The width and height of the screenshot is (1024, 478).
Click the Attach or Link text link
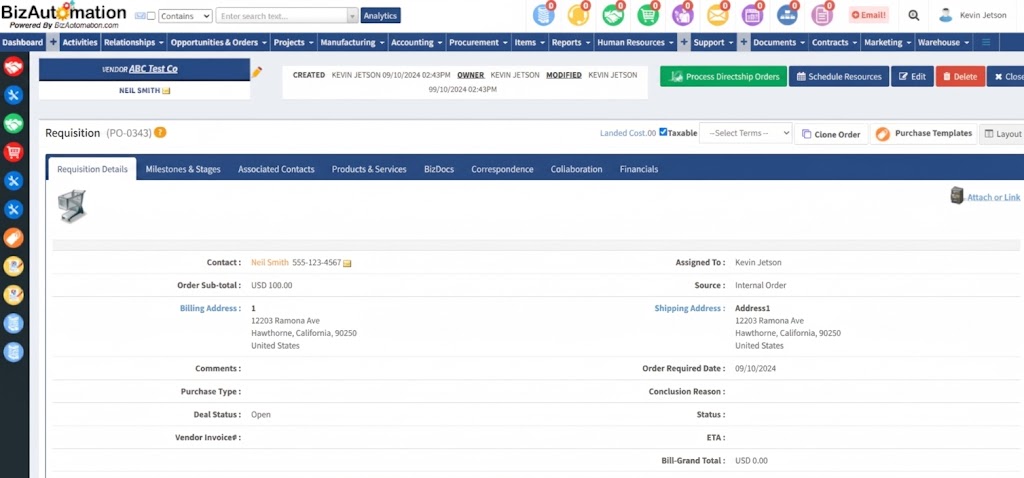click(x=993, y=197)
